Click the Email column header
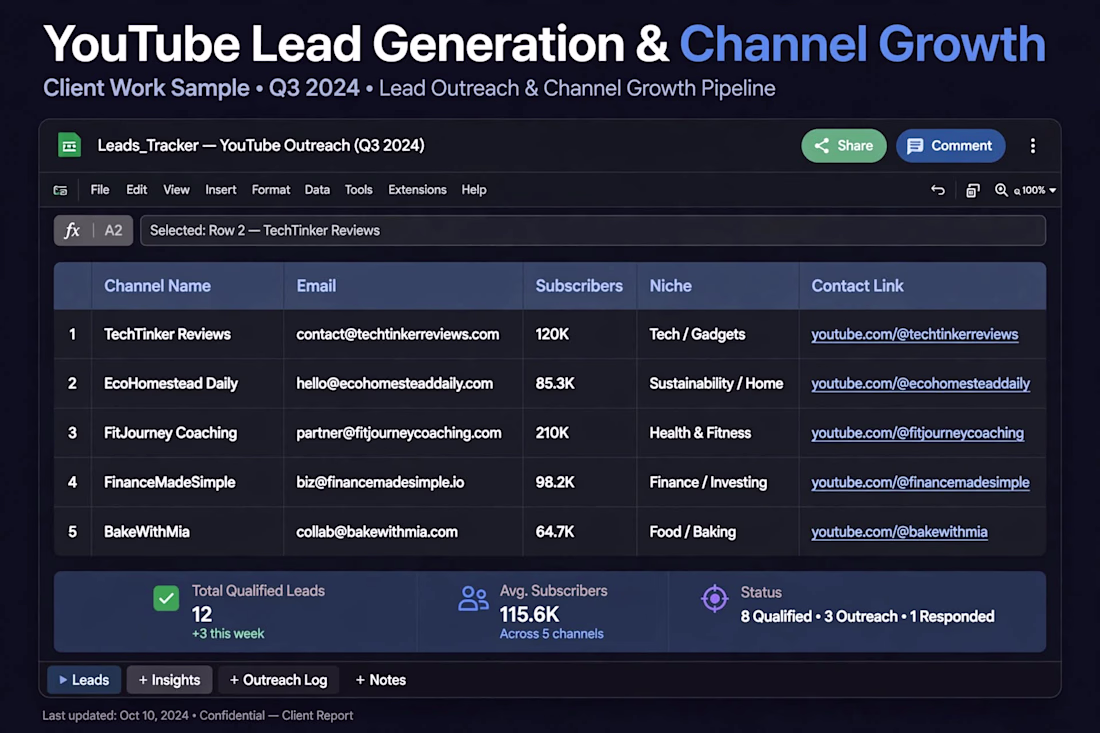1100x733 pixels. click(403, 285)
